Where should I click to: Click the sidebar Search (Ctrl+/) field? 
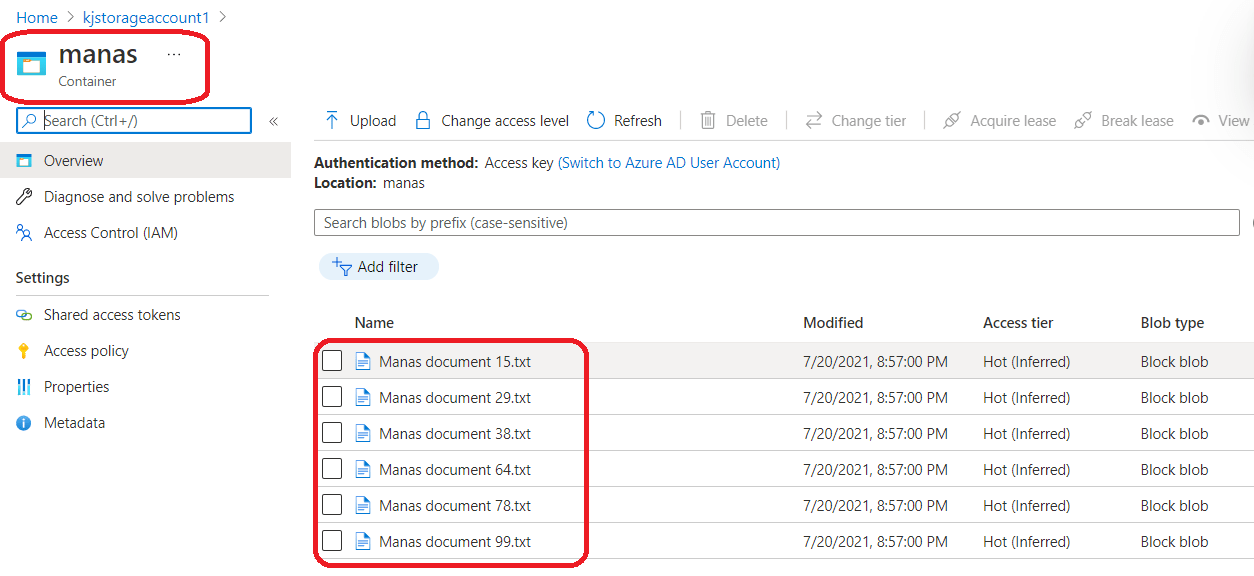[134, 120]
